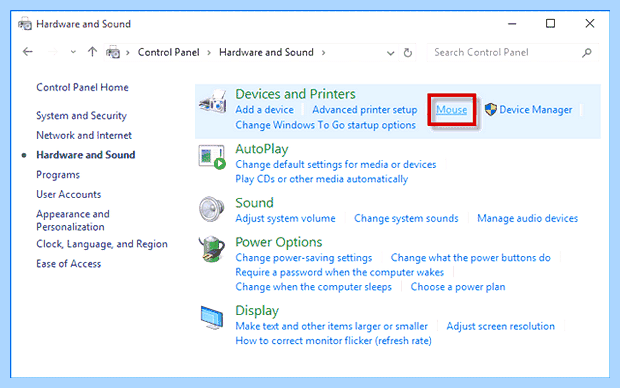
Task: Expand chevron after Hardware and Sound breadcrumb
Action: (323, 53)
